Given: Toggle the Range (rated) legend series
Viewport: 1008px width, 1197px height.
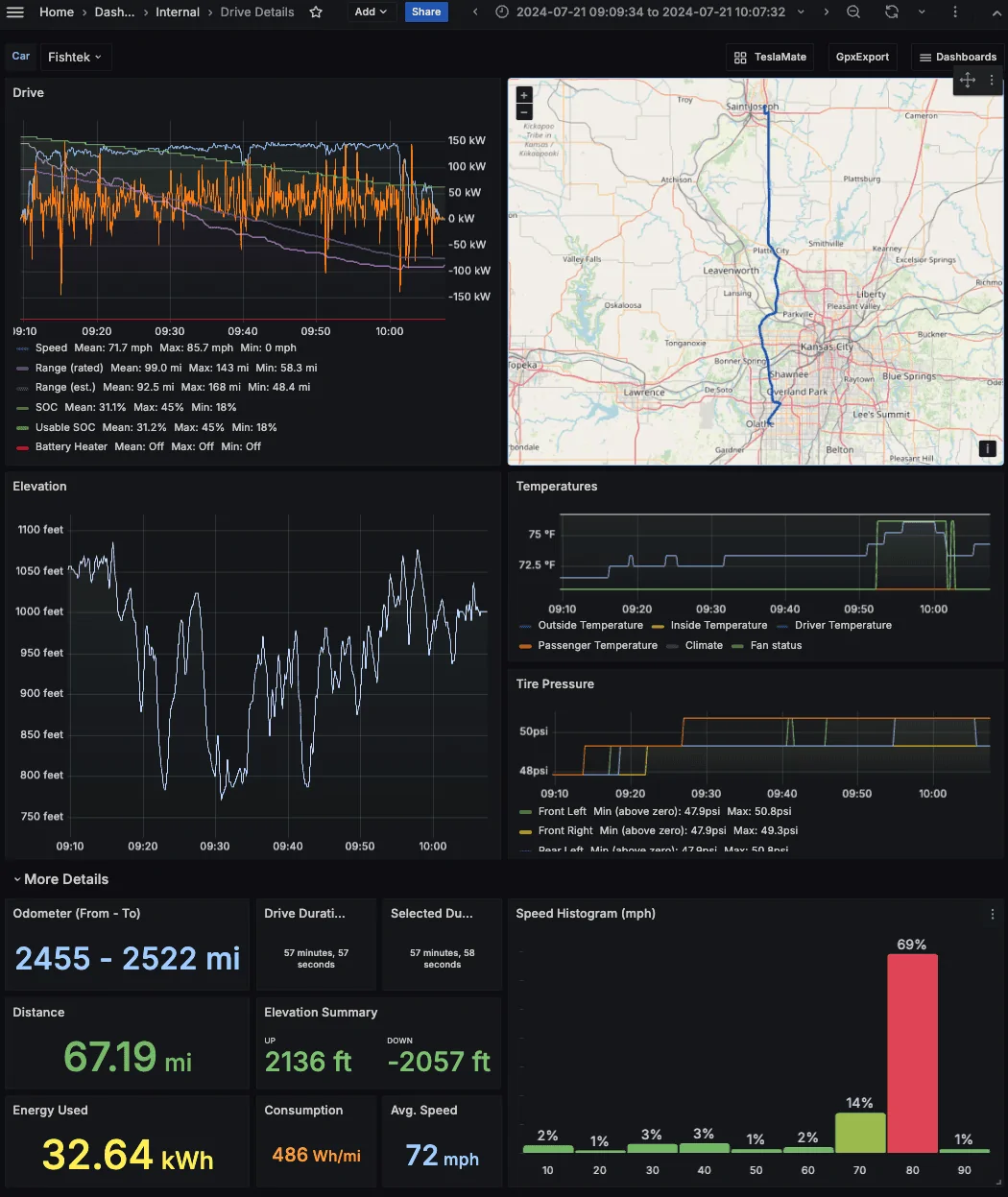Looking at the screenshot, I should pos(69,368).
